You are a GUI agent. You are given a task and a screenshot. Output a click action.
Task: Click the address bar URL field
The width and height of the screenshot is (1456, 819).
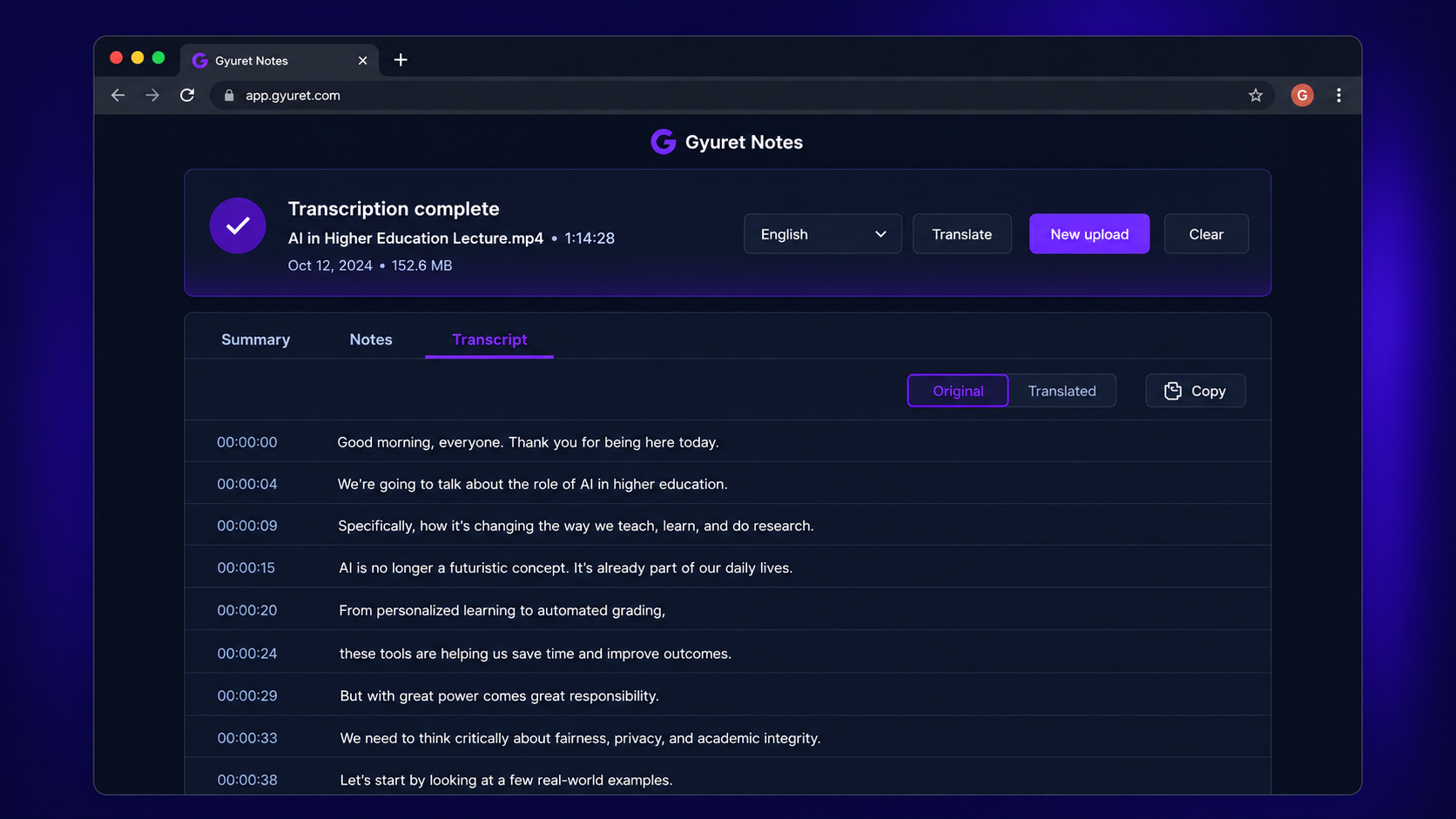(740, 96)
